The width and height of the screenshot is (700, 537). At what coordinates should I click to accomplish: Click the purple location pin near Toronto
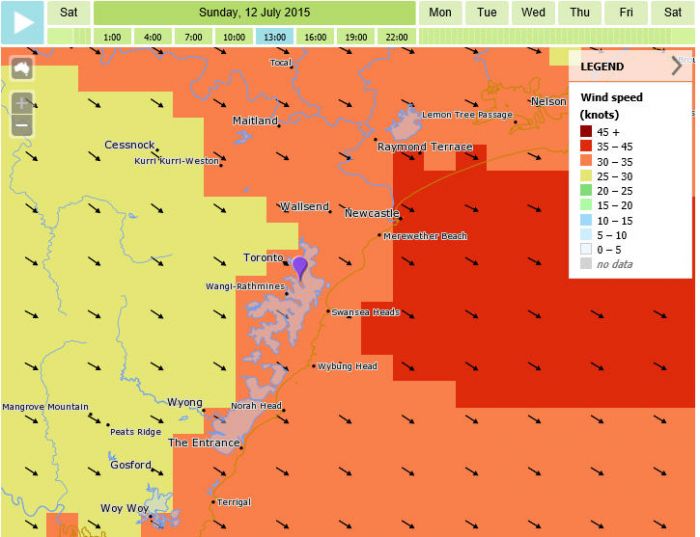click(x=300, y=267)
